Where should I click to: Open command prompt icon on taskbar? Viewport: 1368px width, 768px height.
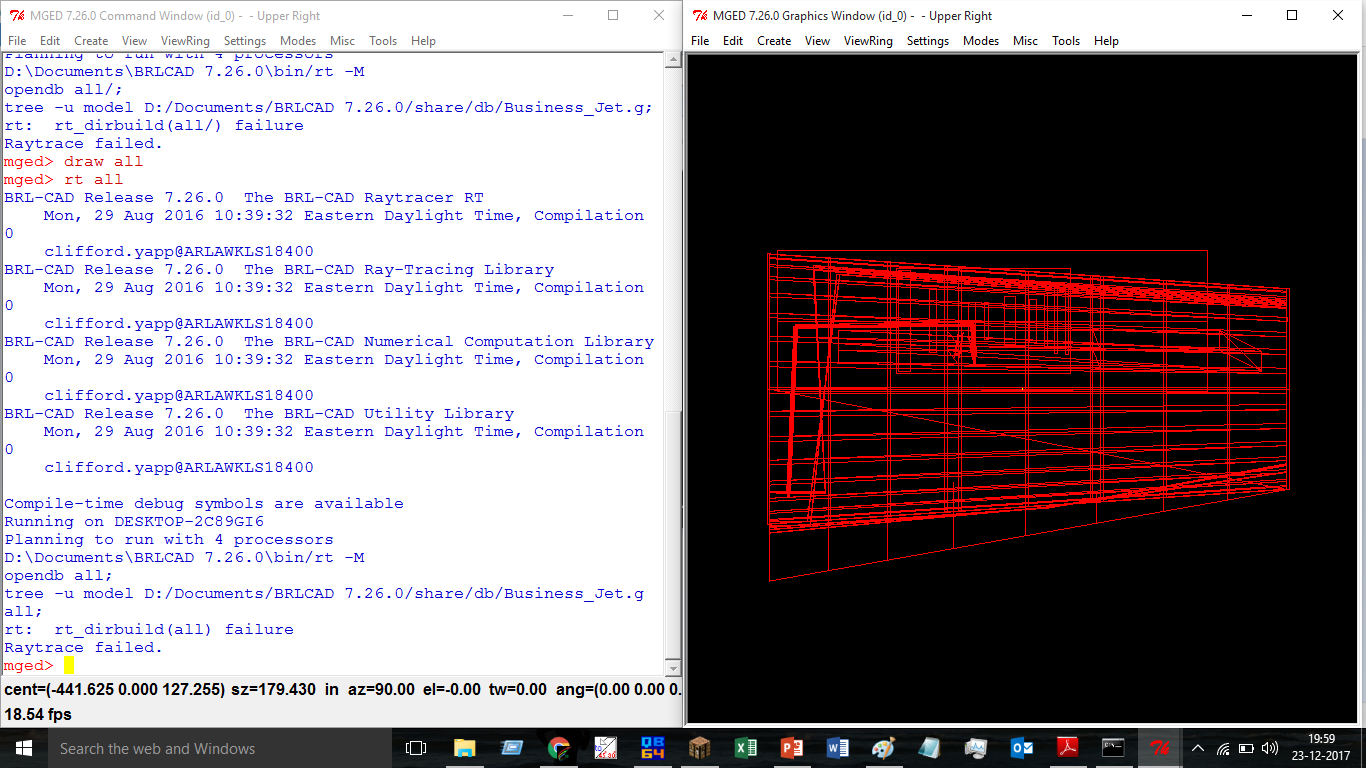(1113, 748)
